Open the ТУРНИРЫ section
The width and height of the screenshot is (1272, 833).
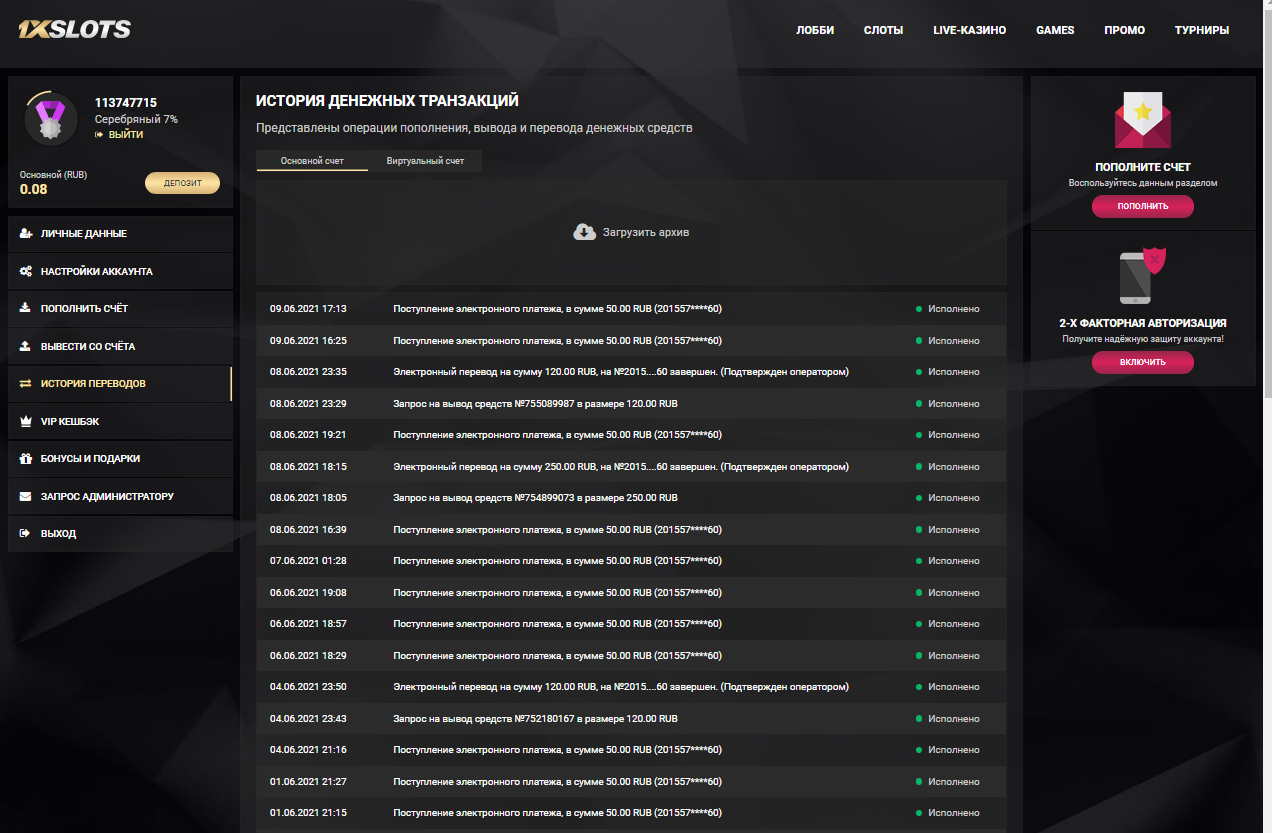click(x=1201, y=30)
